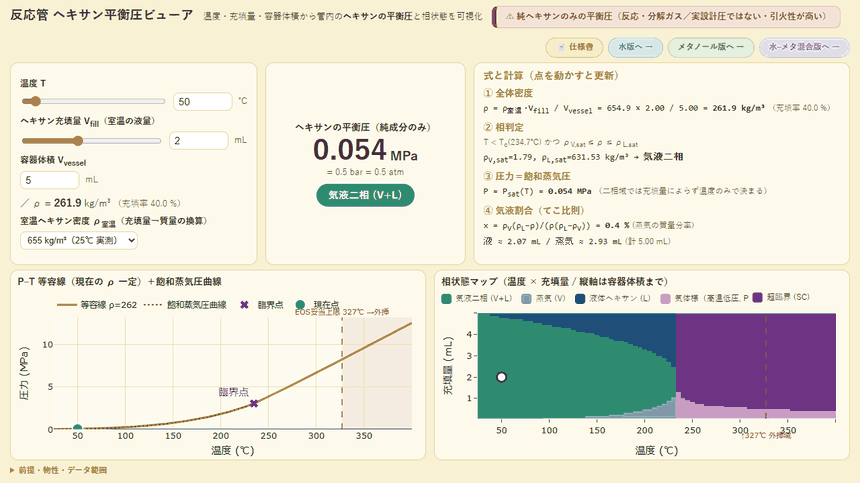
Task: Toggle the 等容線 ρ=262 legend entry
Action: (x=97, y=305)
